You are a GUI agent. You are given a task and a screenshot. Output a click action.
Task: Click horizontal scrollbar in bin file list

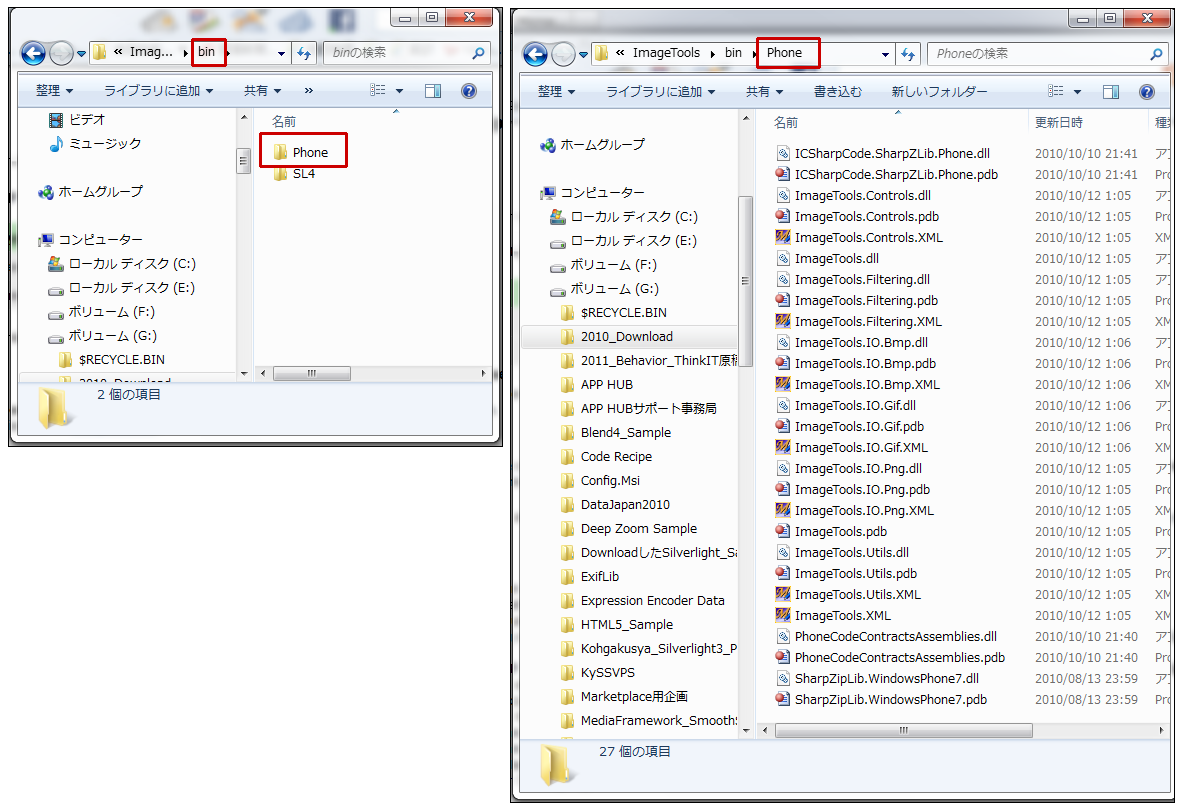pyautogui.click(x=311, y=374)
